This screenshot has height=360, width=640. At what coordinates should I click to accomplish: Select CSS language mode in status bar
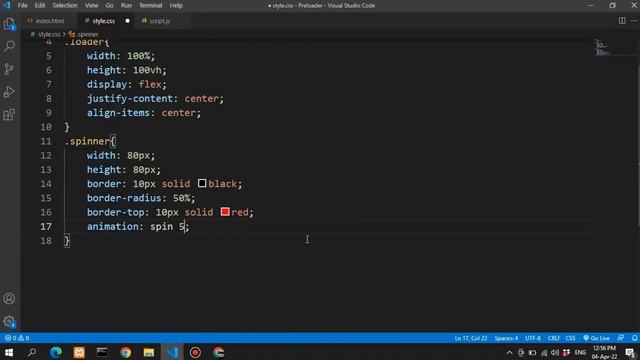(x=570, y=338)
